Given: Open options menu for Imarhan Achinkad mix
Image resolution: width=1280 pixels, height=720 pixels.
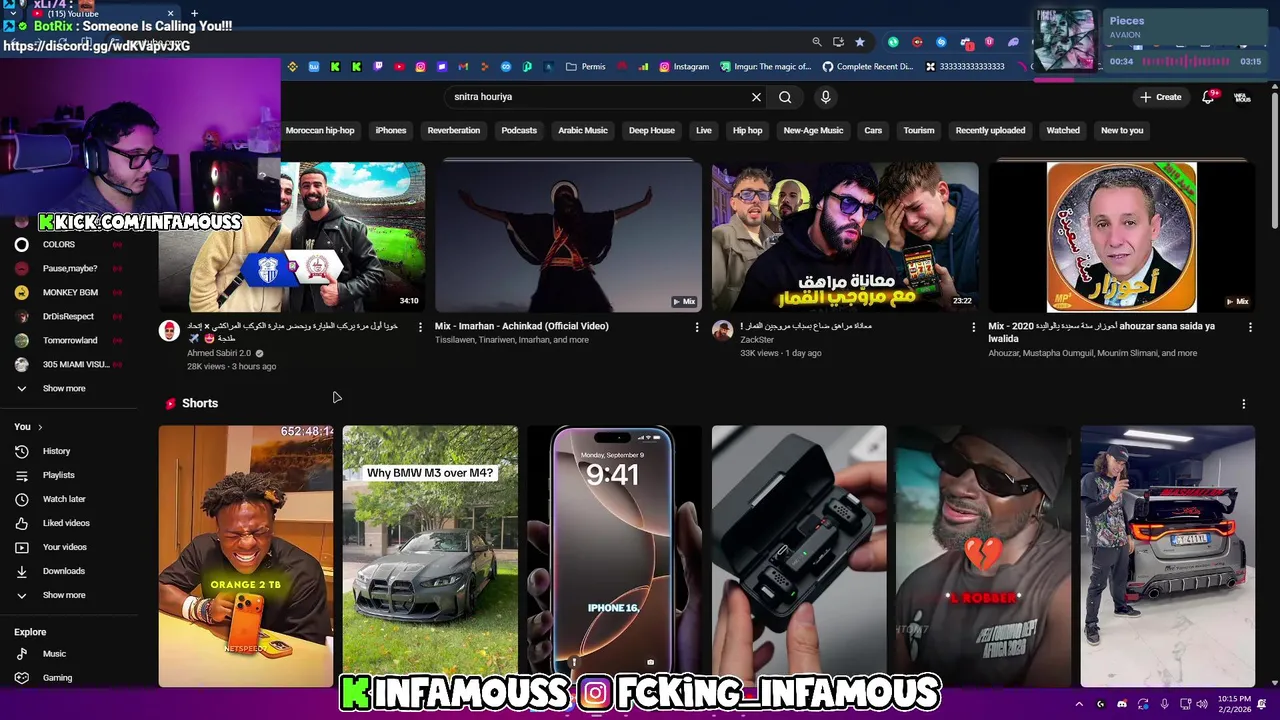Looking at the screenshot, I should pyautogui.click(x=697, y=327).
